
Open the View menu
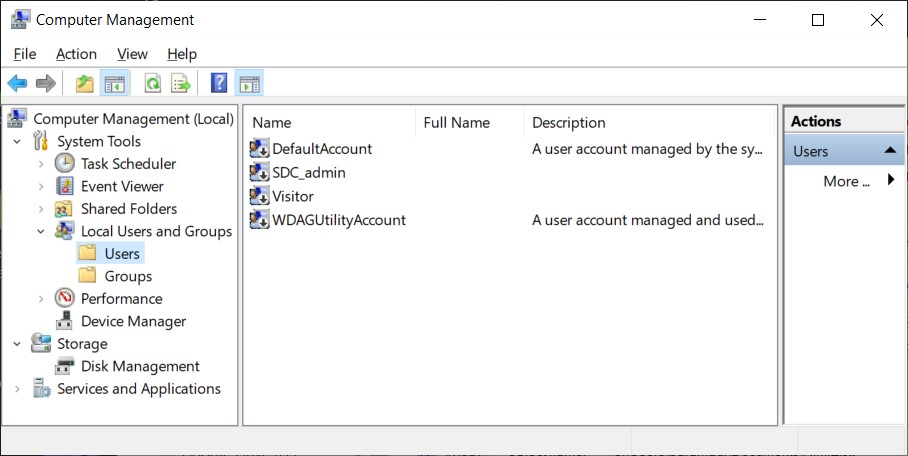(x=132, y=54)
